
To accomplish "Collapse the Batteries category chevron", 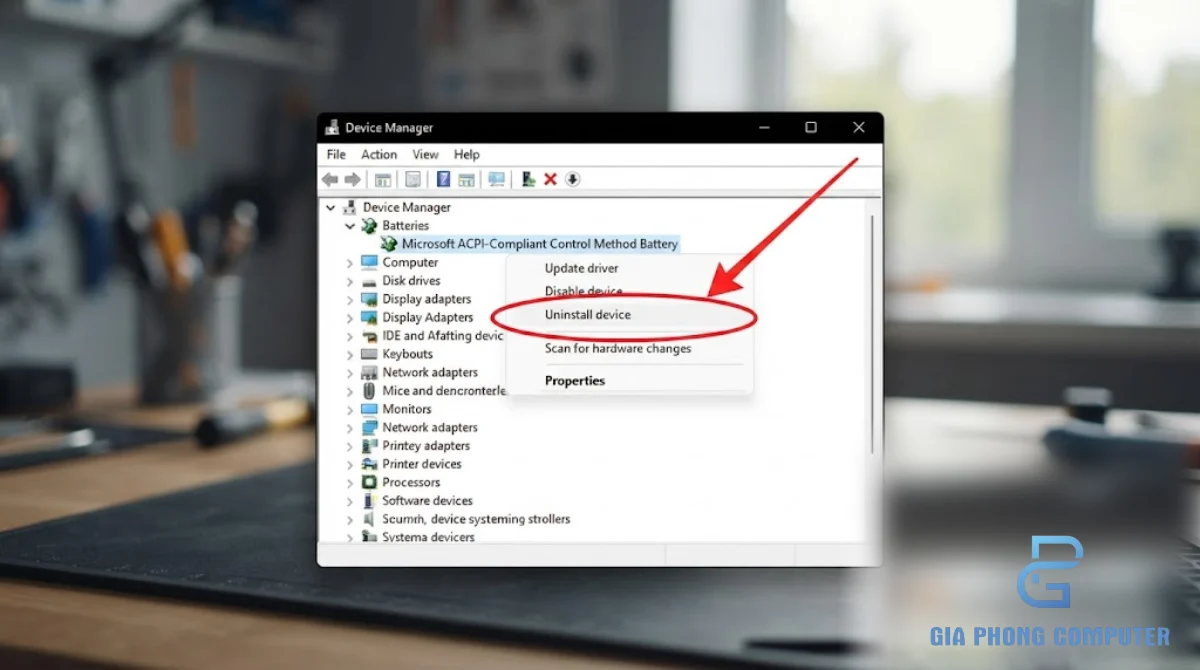I will point(350,226).
